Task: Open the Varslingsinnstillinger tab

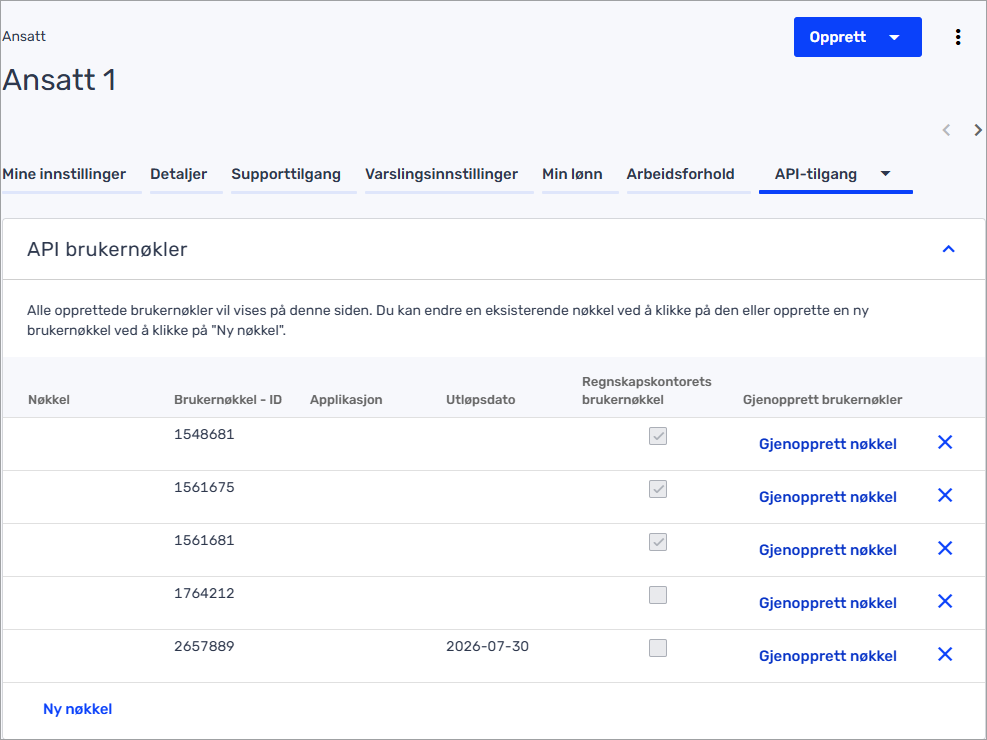Action: click(x=441, y=174)
